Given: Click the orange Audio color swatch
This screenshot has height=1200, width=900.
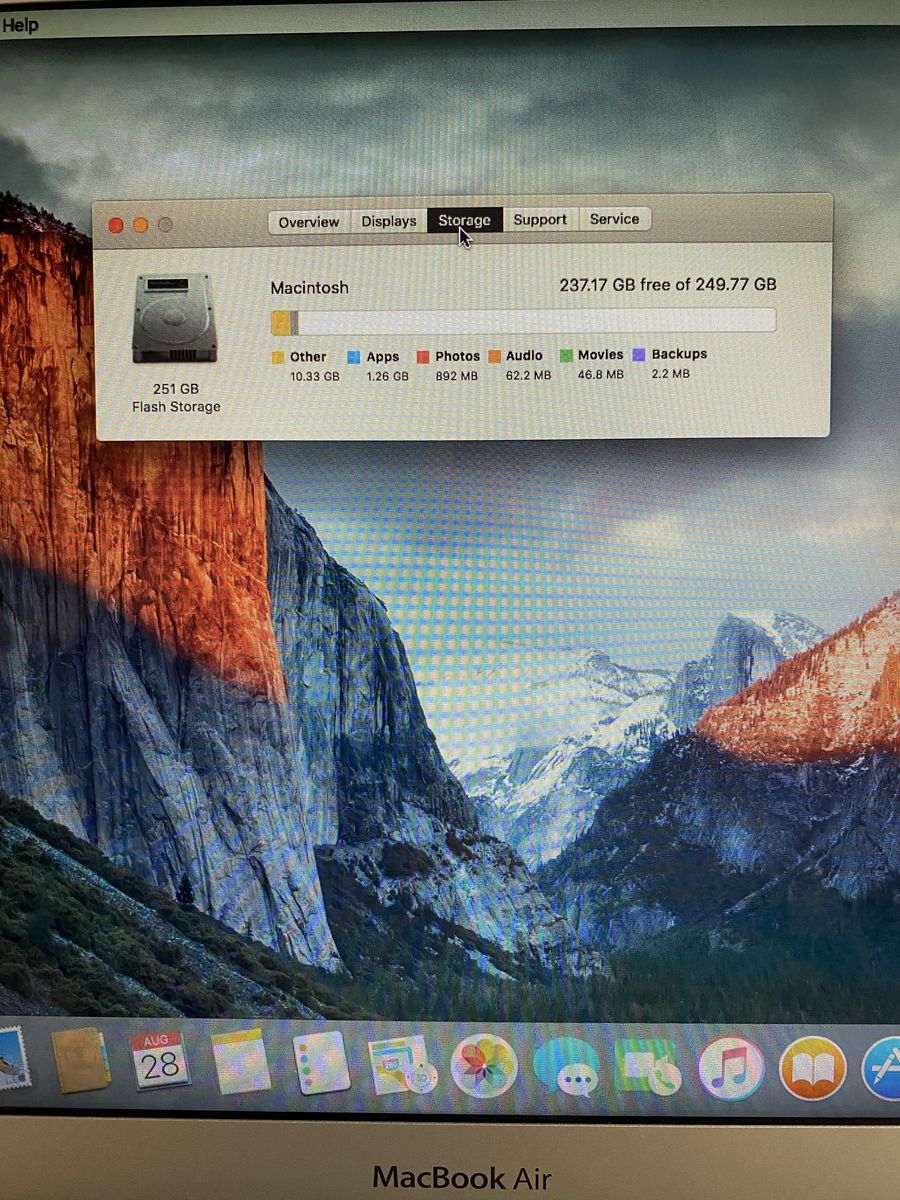Looking at the screenshot, I should 495,356.
